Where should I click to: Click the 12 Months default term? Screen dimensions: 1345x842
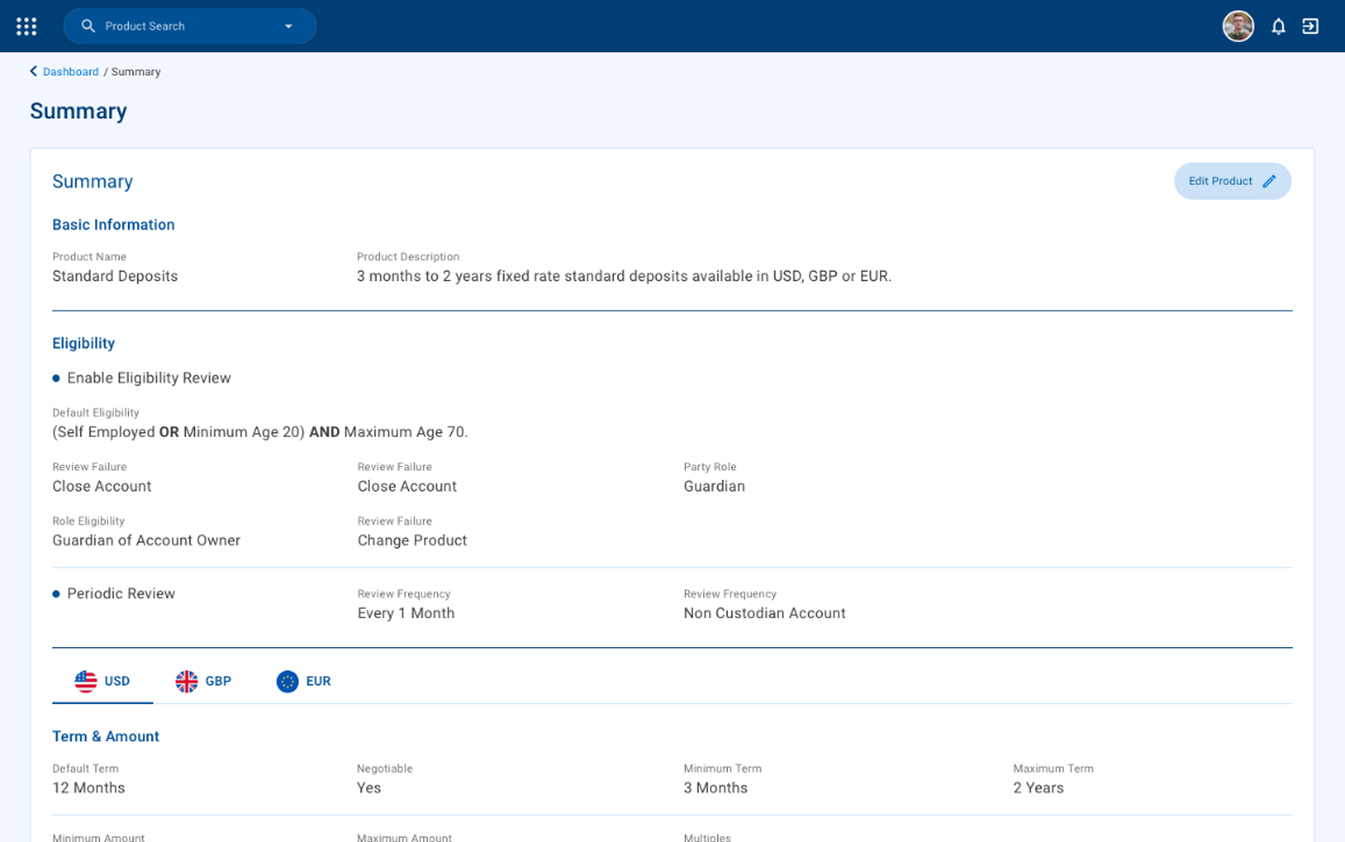click(x=89, y=788)
